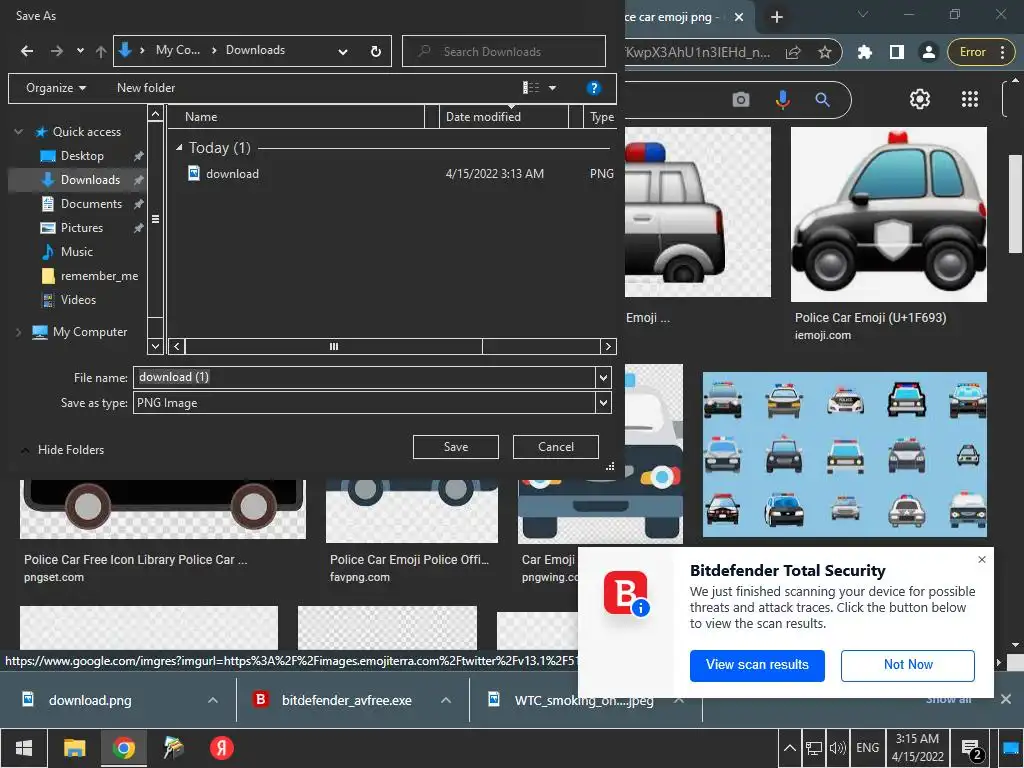The width and height of the screenshot is (1024, 768).
Task: Open File Explorer from taskbar
Action: 74,748
